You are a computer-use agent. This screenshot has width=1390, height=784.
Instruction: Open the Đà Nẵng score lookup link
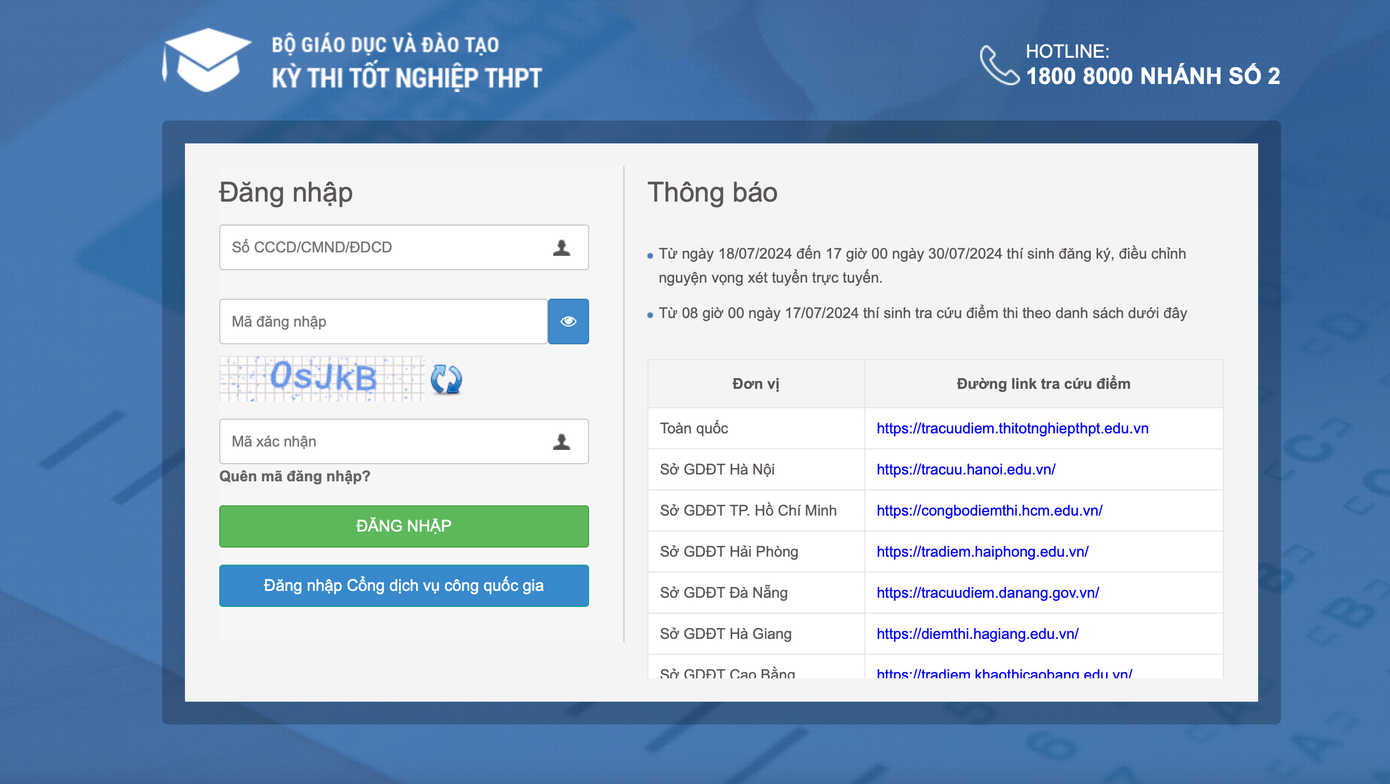pos(987,593)
